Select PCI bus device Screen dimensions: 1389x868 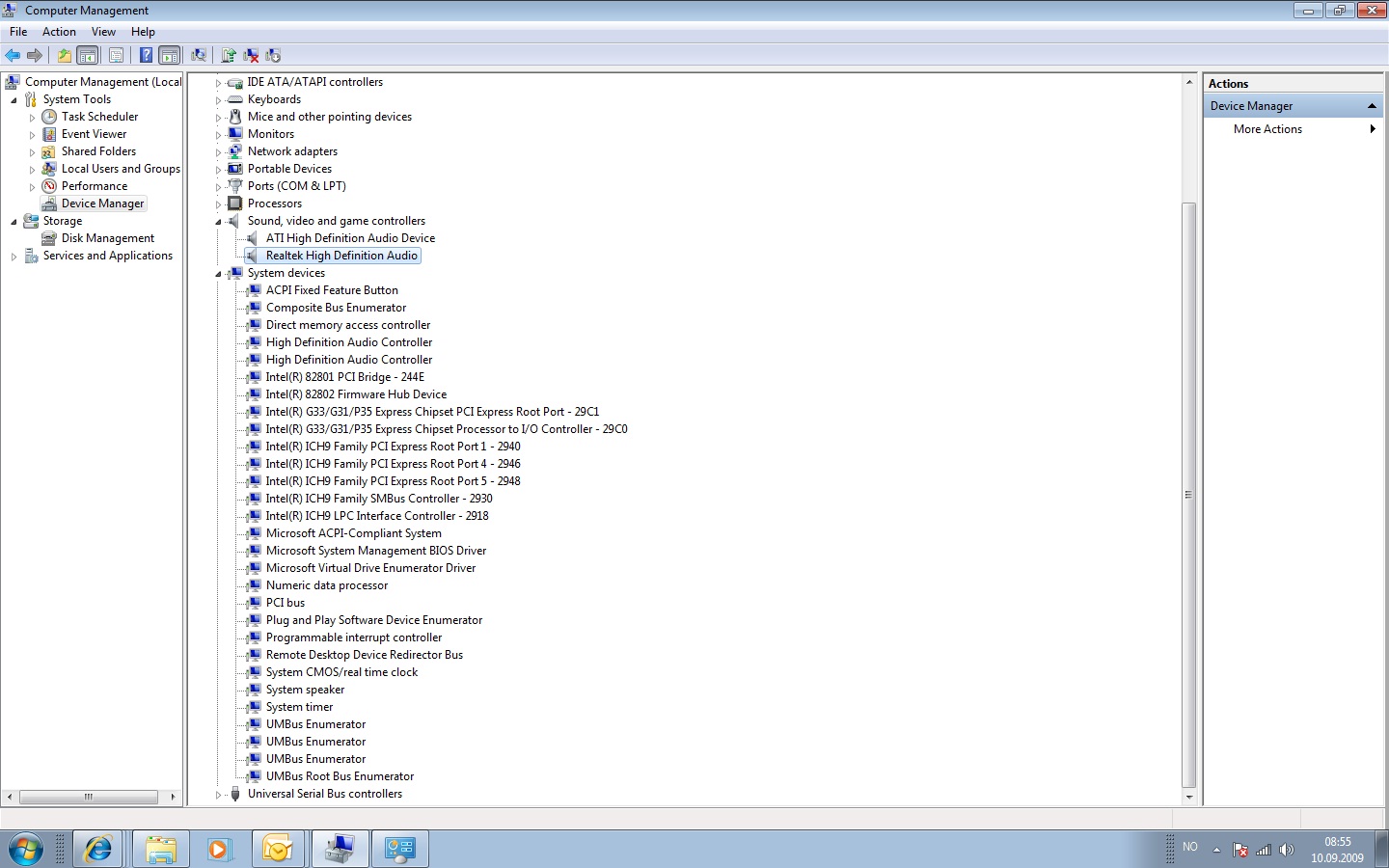[285, 603]
